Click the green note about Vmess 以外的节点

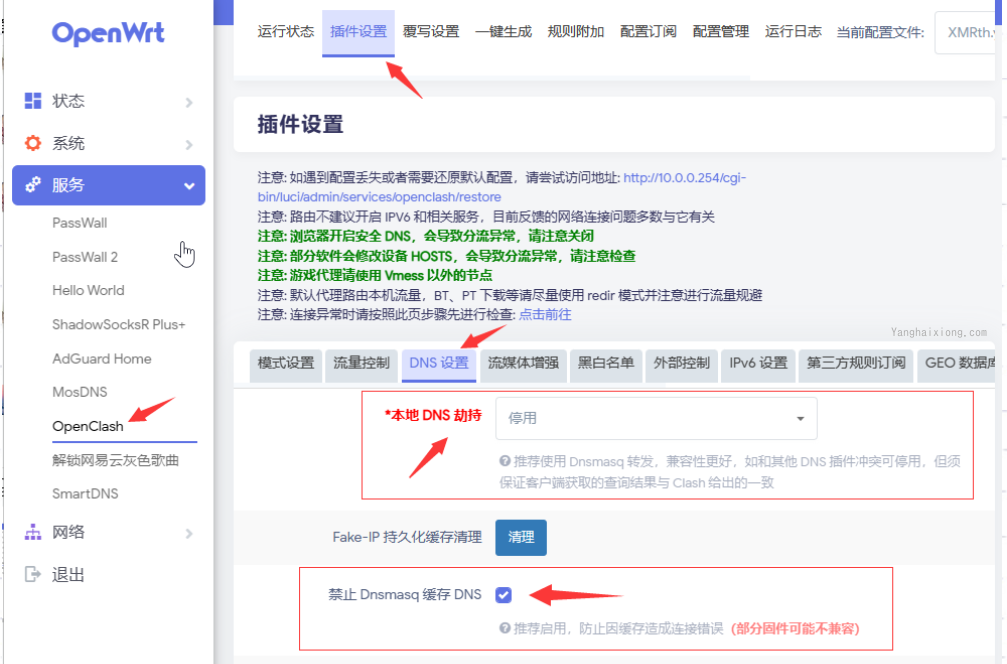click(x=375, y=275)
